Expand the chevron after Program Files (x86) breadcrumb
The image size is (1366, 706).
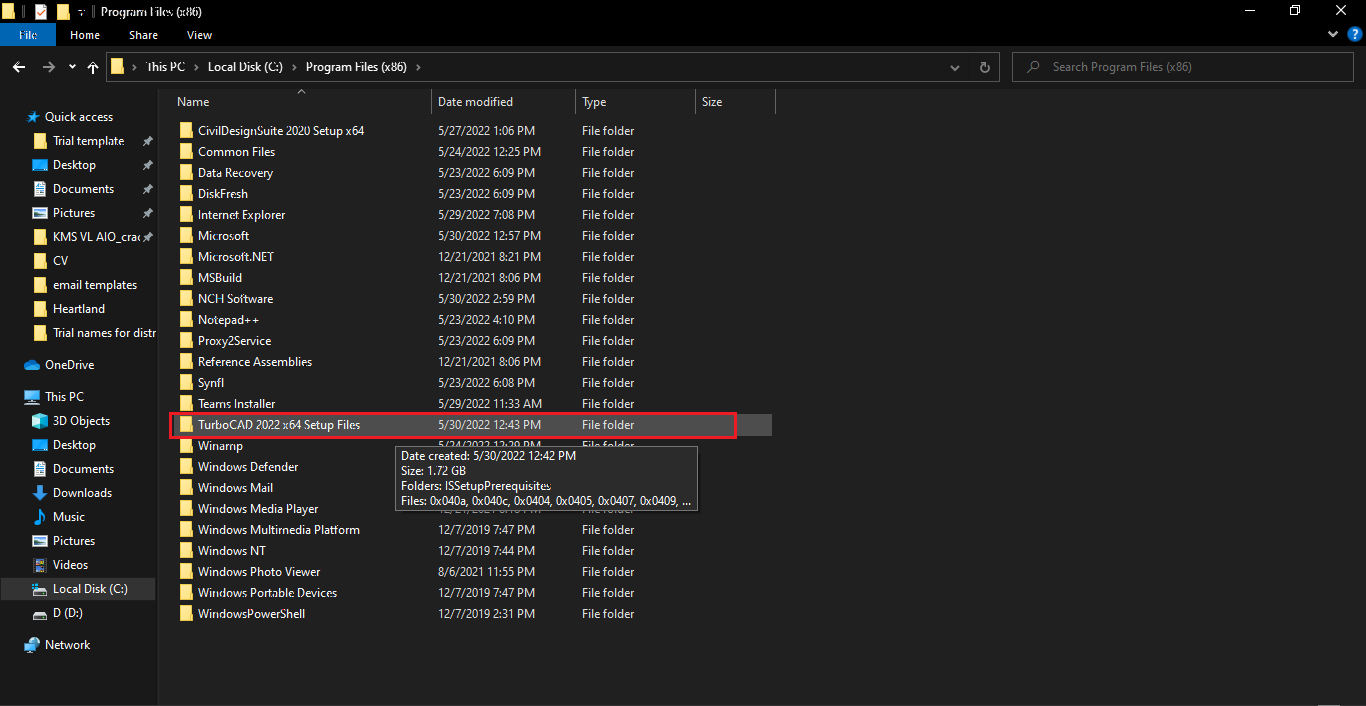pyautogui.click(x=418, y=67)
